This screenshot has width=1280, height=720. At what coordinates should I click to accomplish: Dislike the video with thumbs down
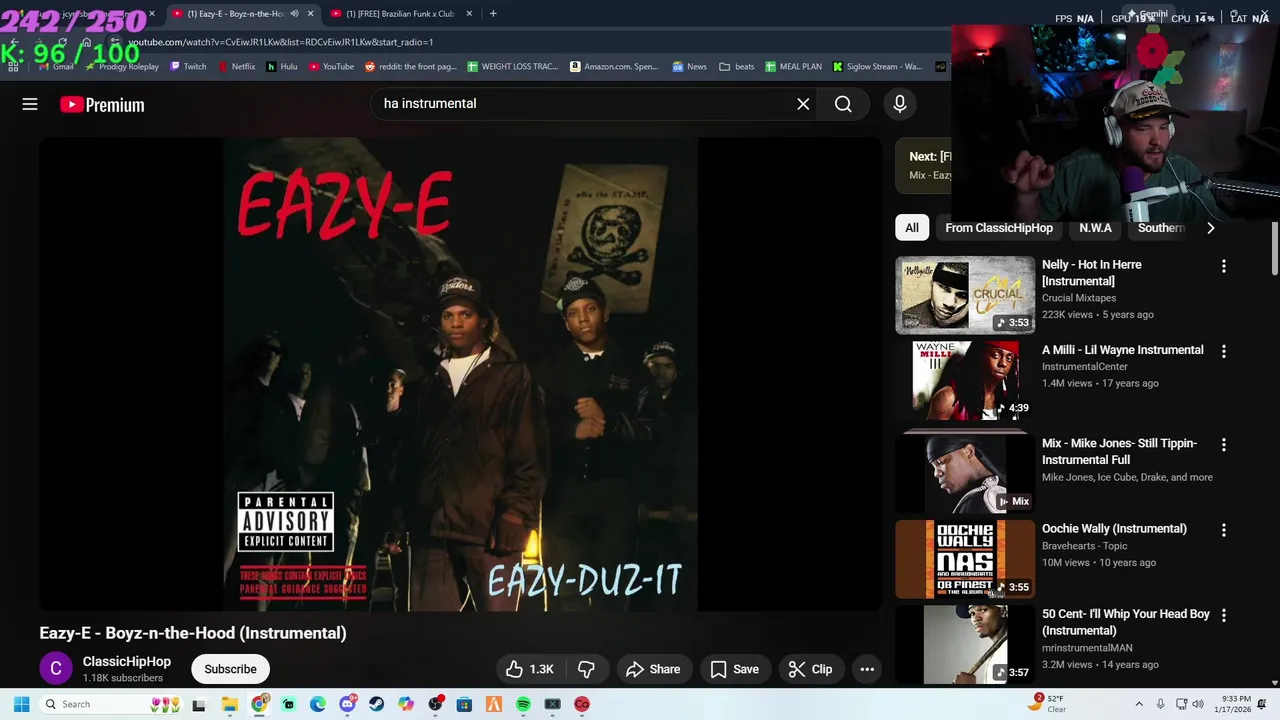(586, 669)
